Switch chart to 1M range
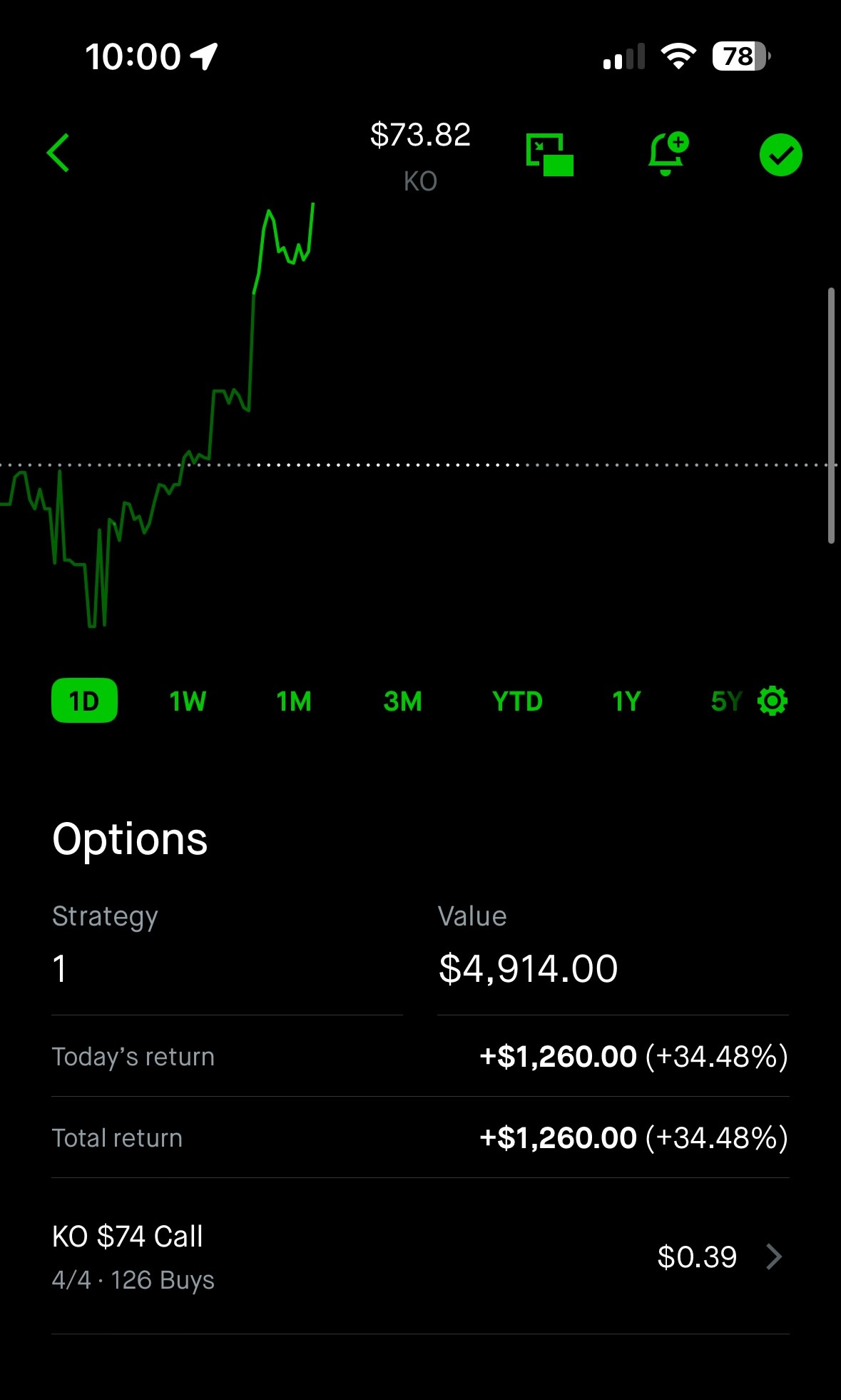 coord(294,701)
